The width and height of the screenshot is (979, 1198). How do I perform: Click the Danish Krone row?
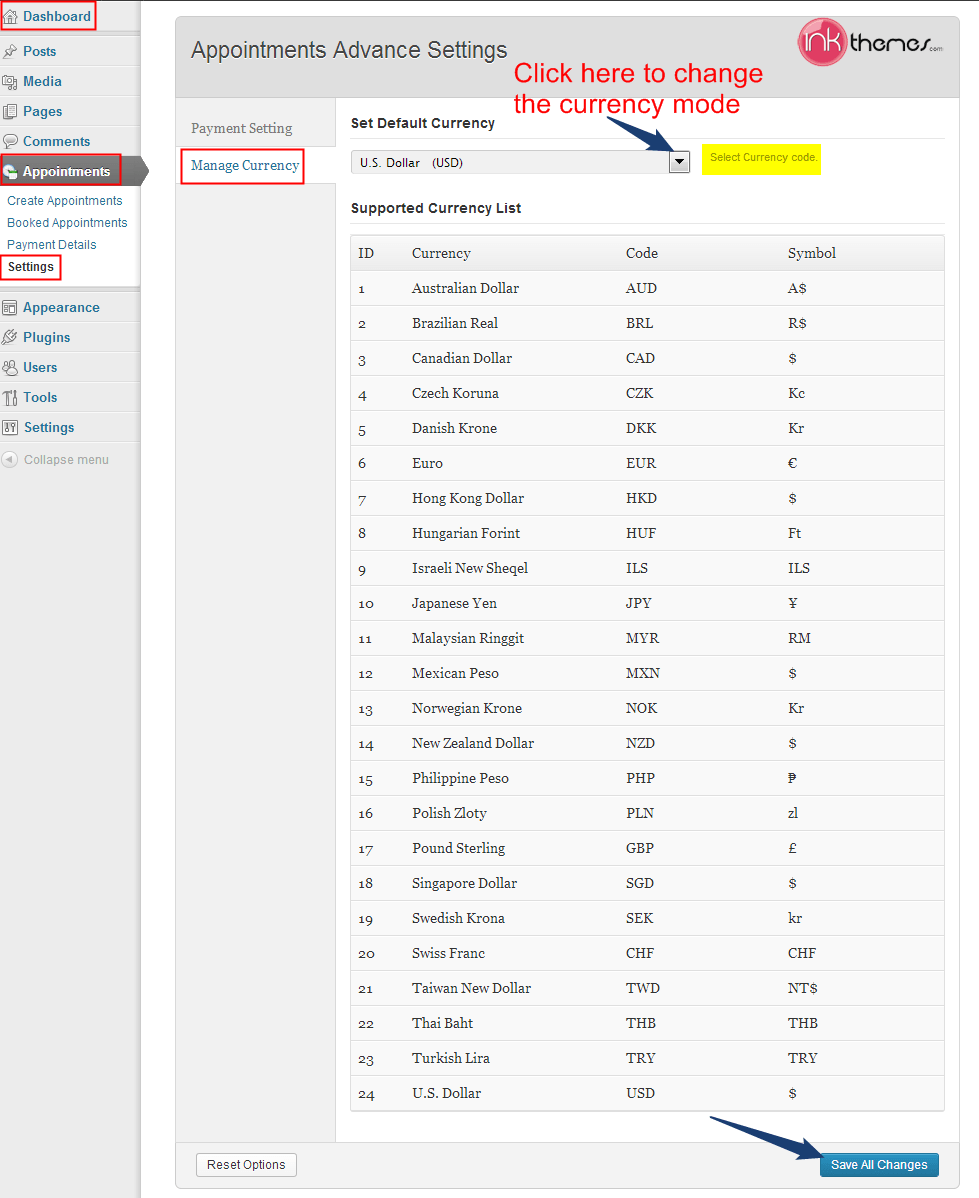[647, 429]
